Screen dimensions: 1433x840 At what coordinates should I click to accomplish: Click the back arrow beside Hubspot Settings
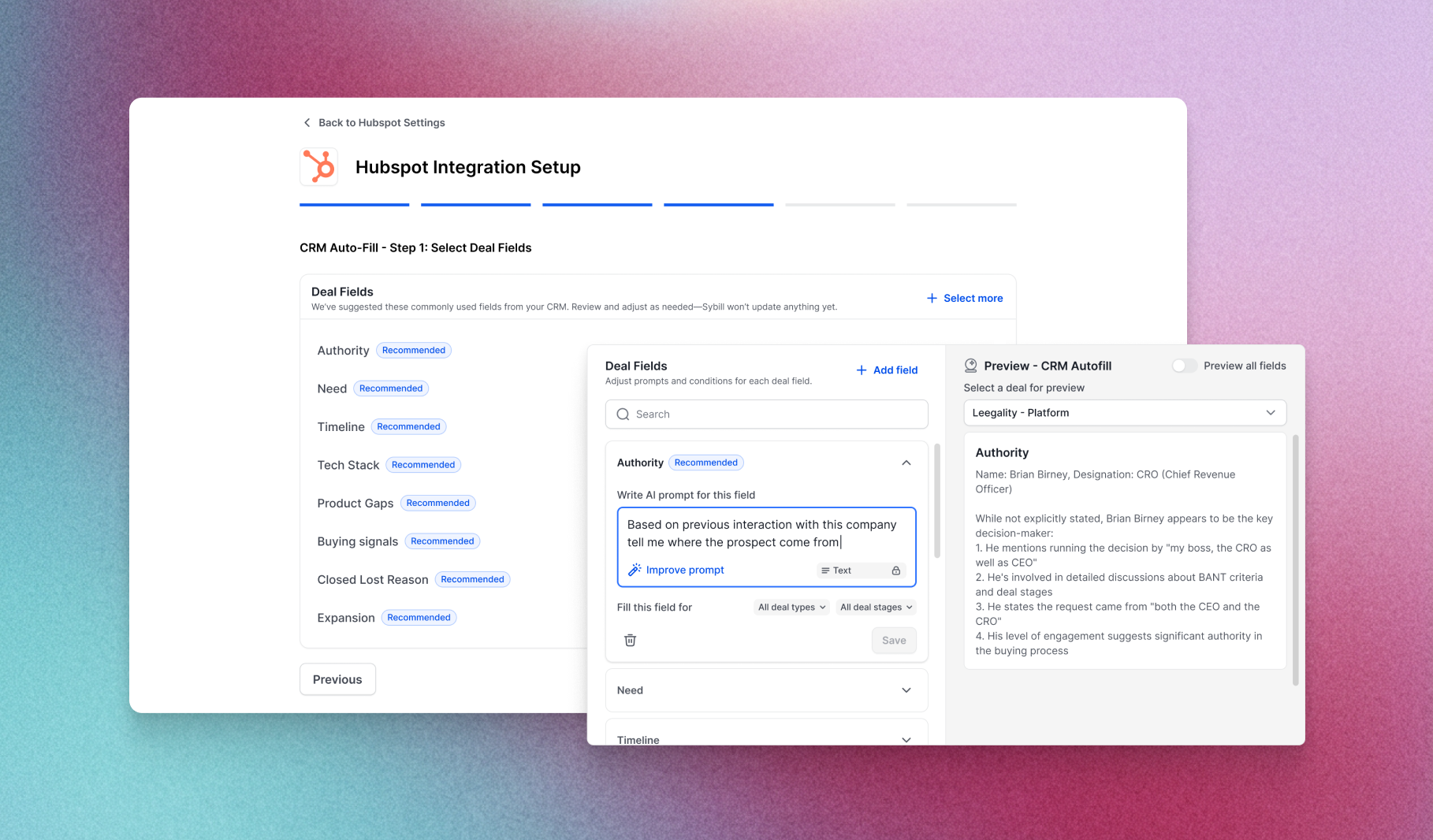point(307,123)
